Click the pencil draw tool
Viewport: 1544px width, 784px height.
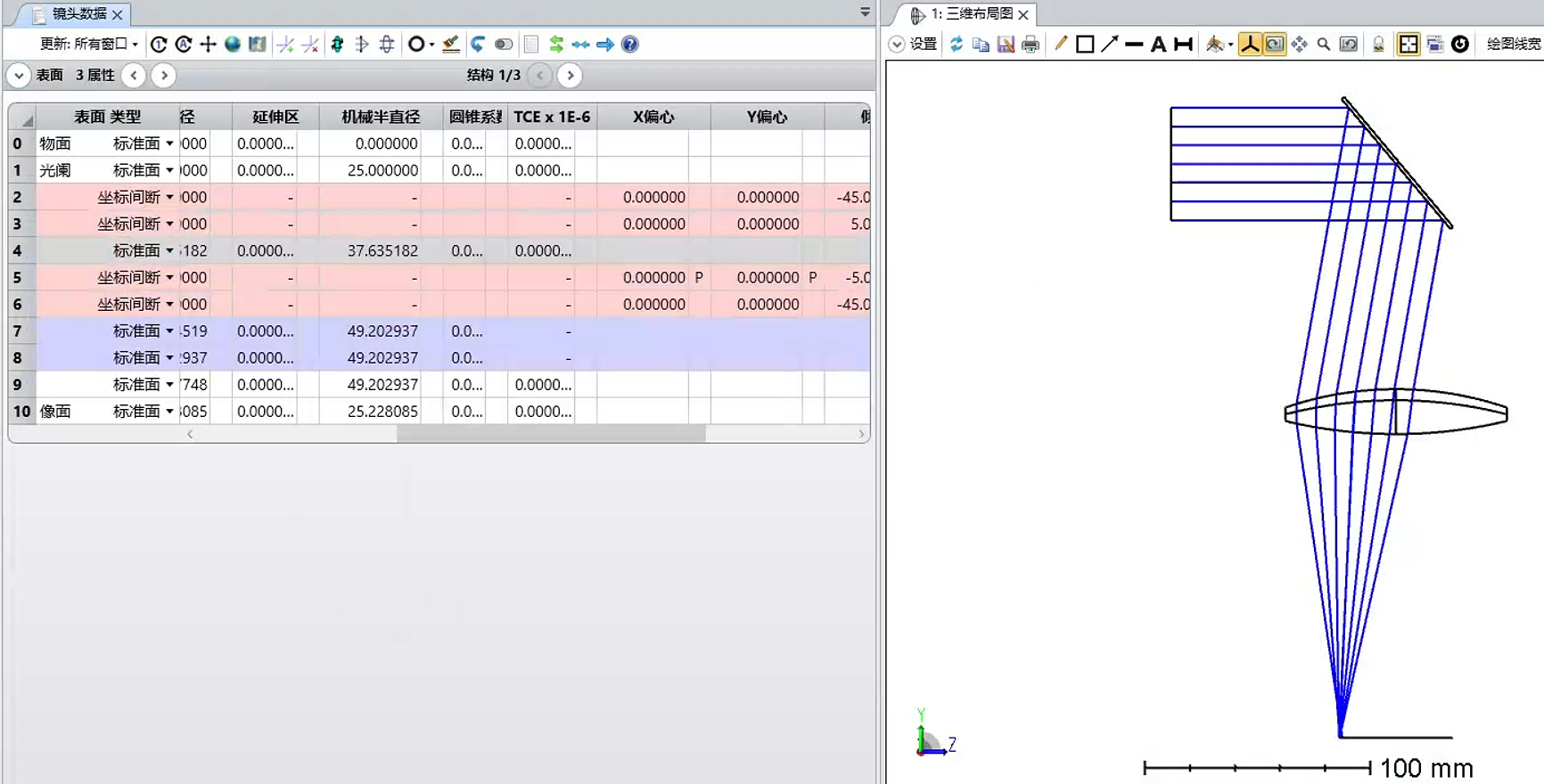click(x=1061, y=45)
